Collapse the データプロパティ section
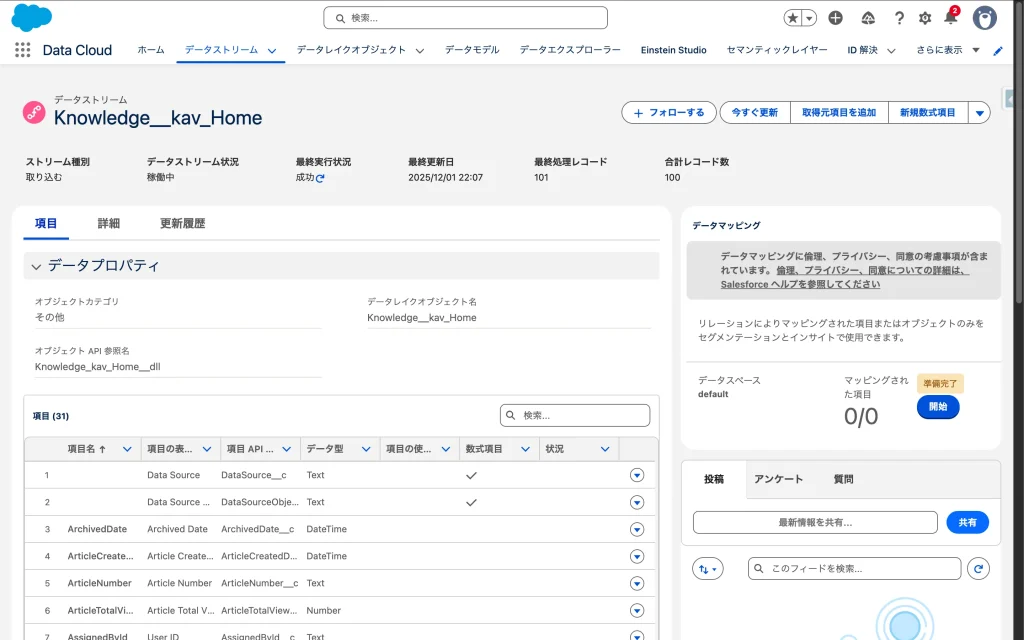Image resolution: width=1024 pixels, height=640 pixels. click(37, 266)
